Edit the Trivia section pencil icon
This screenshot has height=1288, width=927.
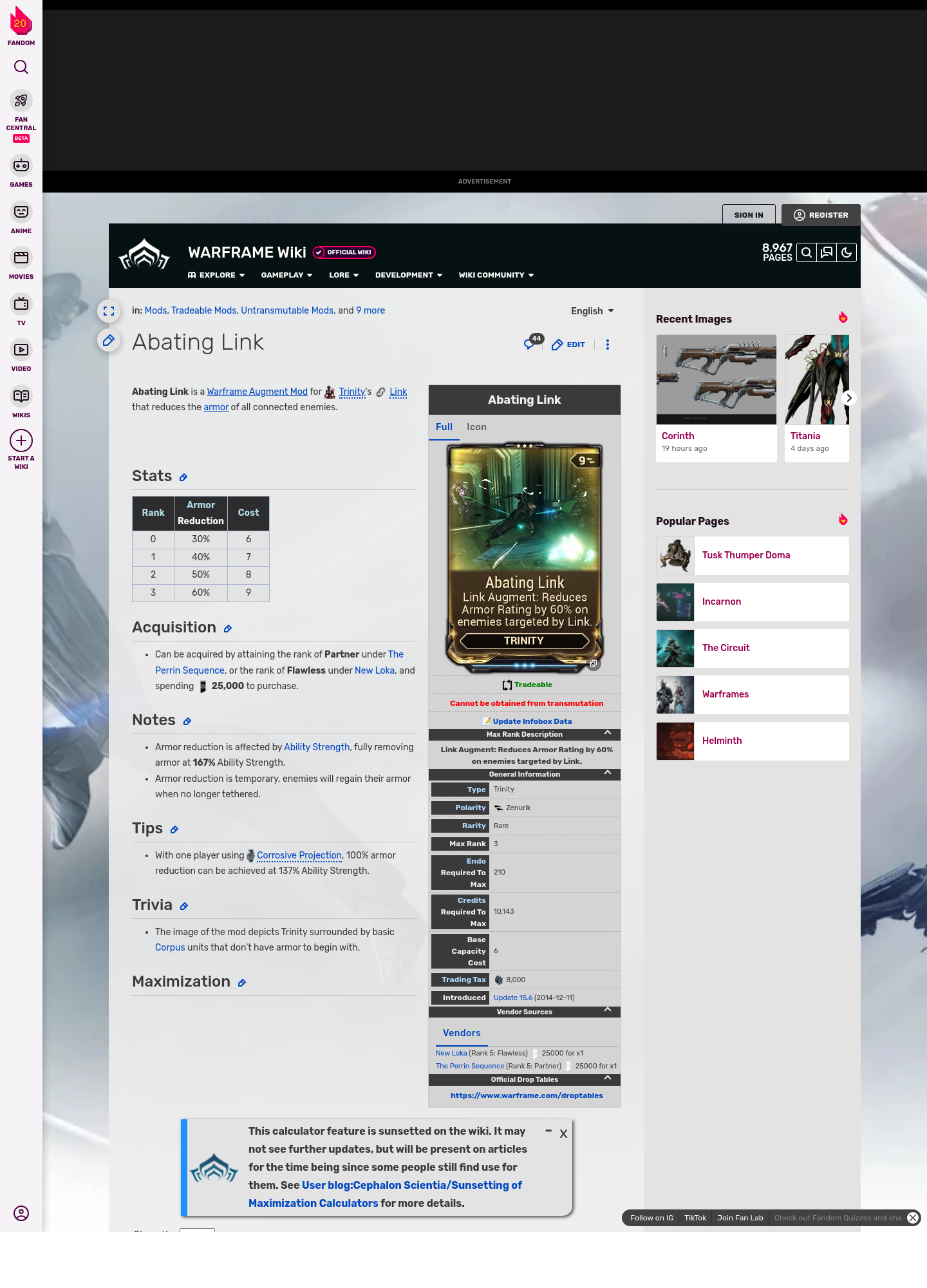click(184, 906)
